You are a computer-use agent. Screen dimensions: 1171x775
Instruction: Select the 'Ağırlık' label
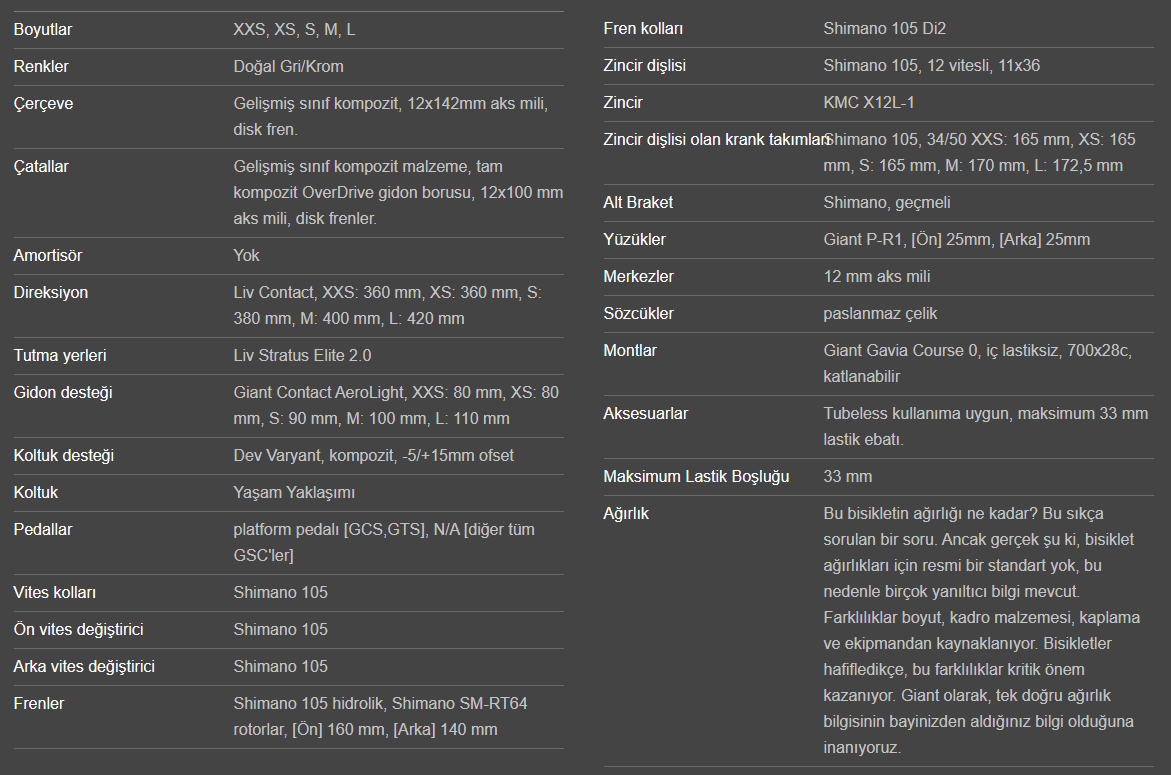[626, 514]
